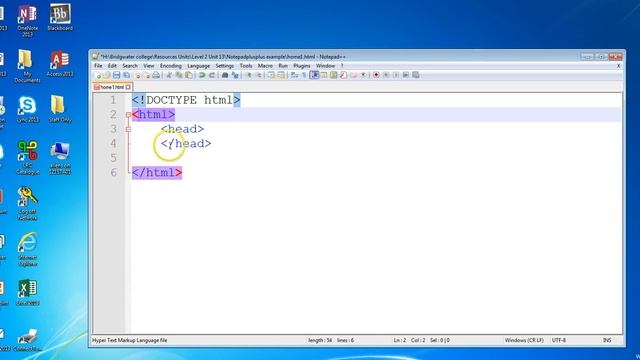The width and height of the screenshot is (640, 360).
Task: Click the Save All toolbar icon
Action: (x=127, y=75)
